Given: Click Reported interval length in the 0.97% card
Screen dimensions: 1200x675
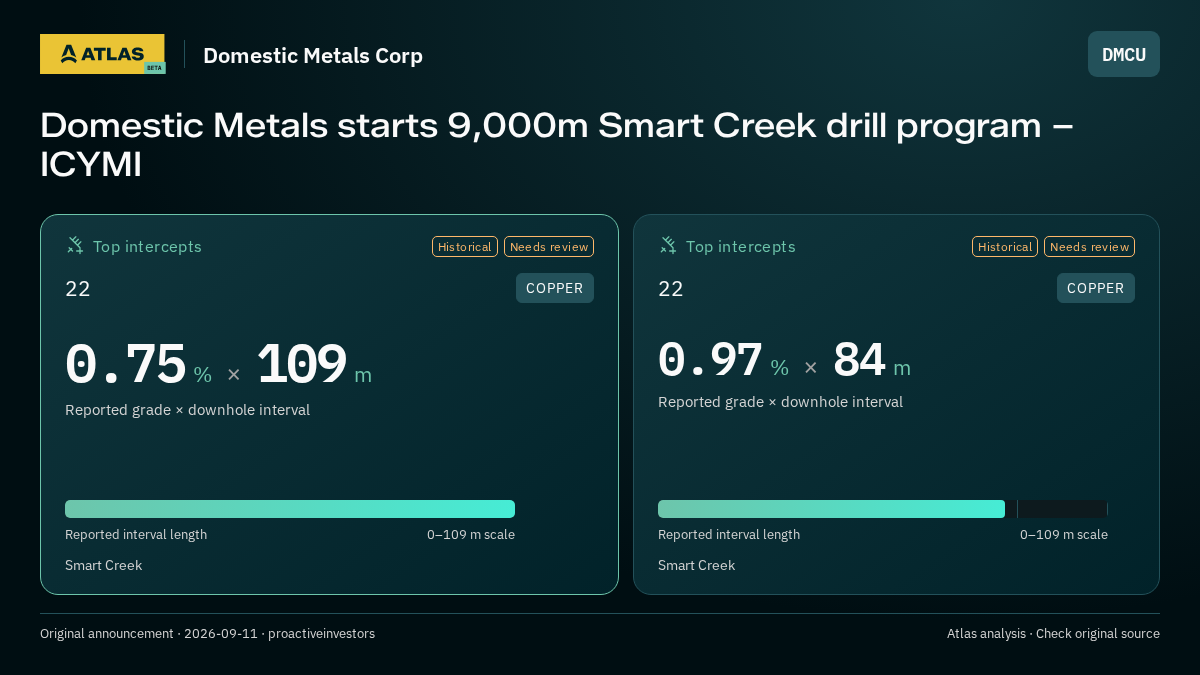Looking at the screenshot, I should click(x=729, y=535).
